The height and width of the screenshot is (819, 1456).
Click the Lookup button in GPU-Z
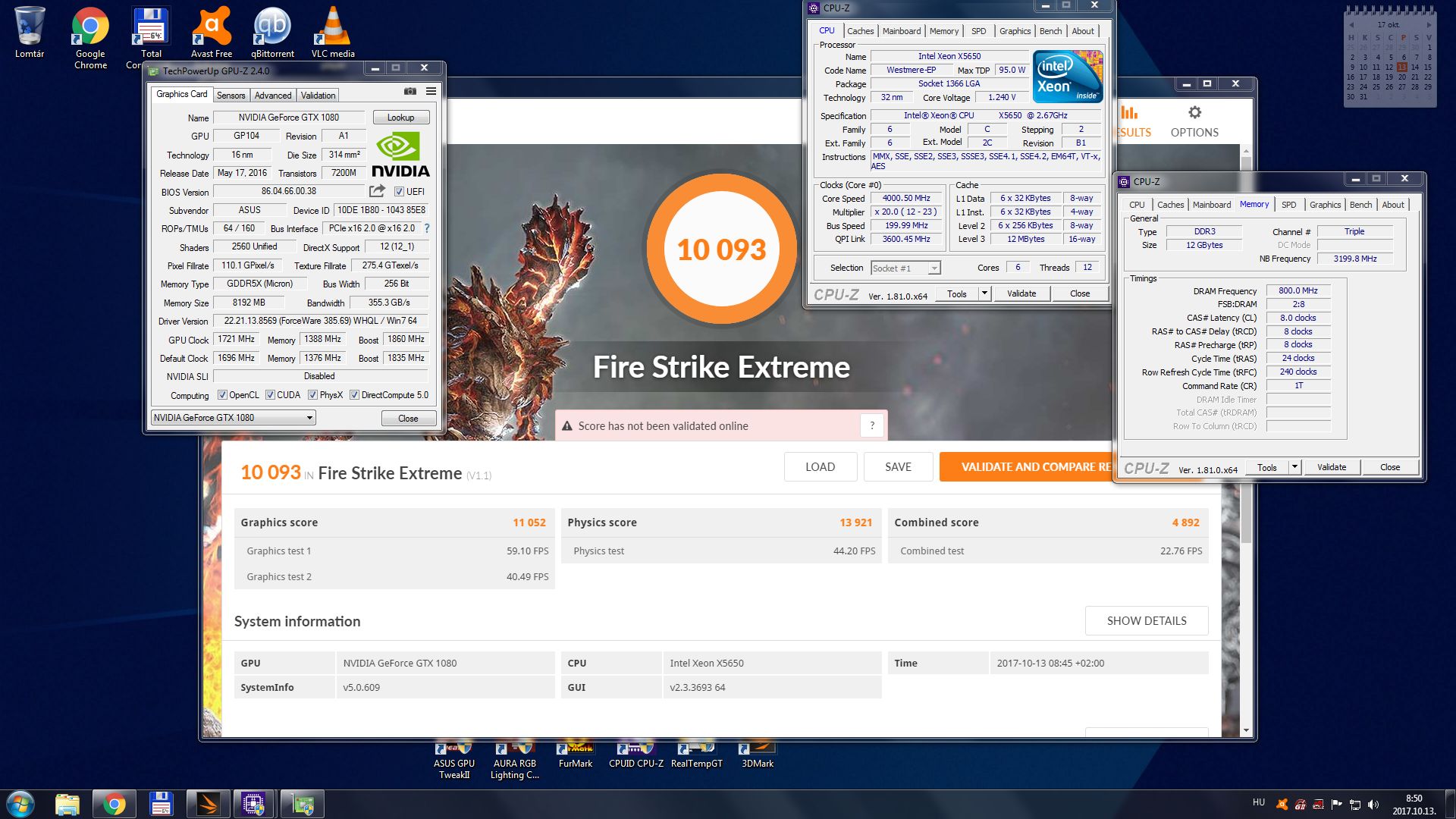(x=400, y=118)
